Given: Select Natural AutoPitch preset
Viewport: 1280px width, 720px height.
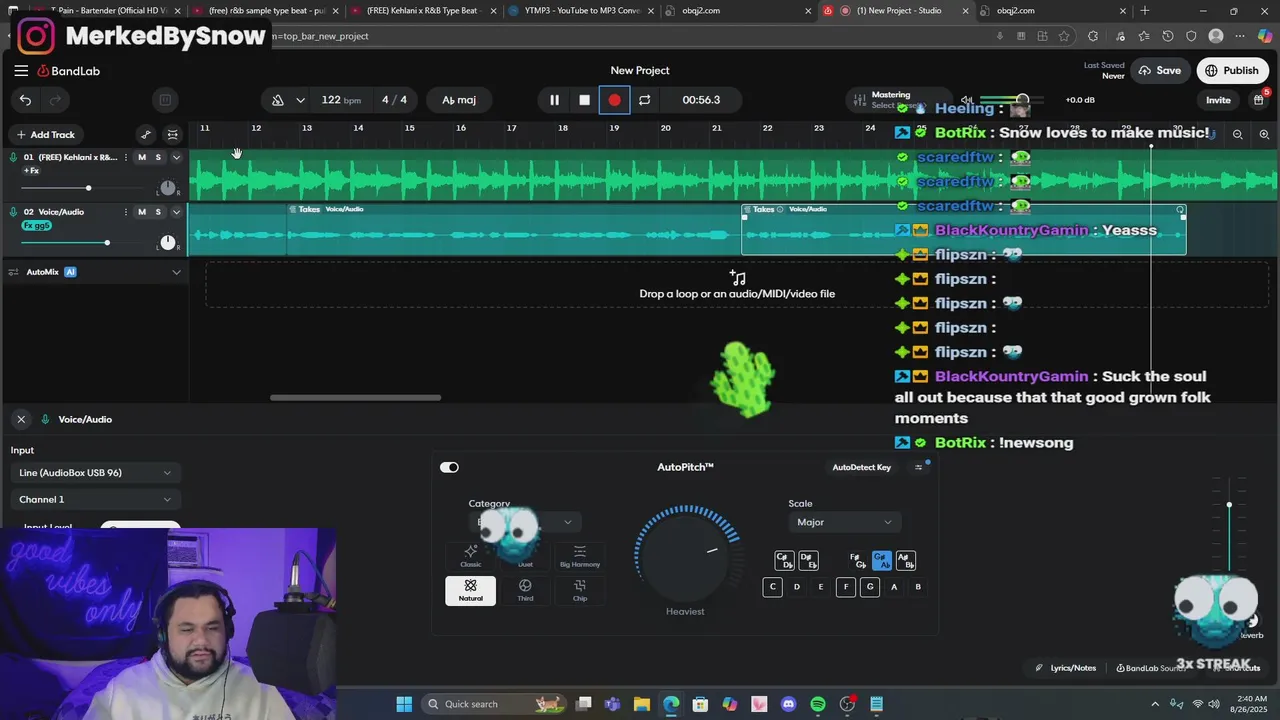Looking at the screenshot, I should coord(471,590).
